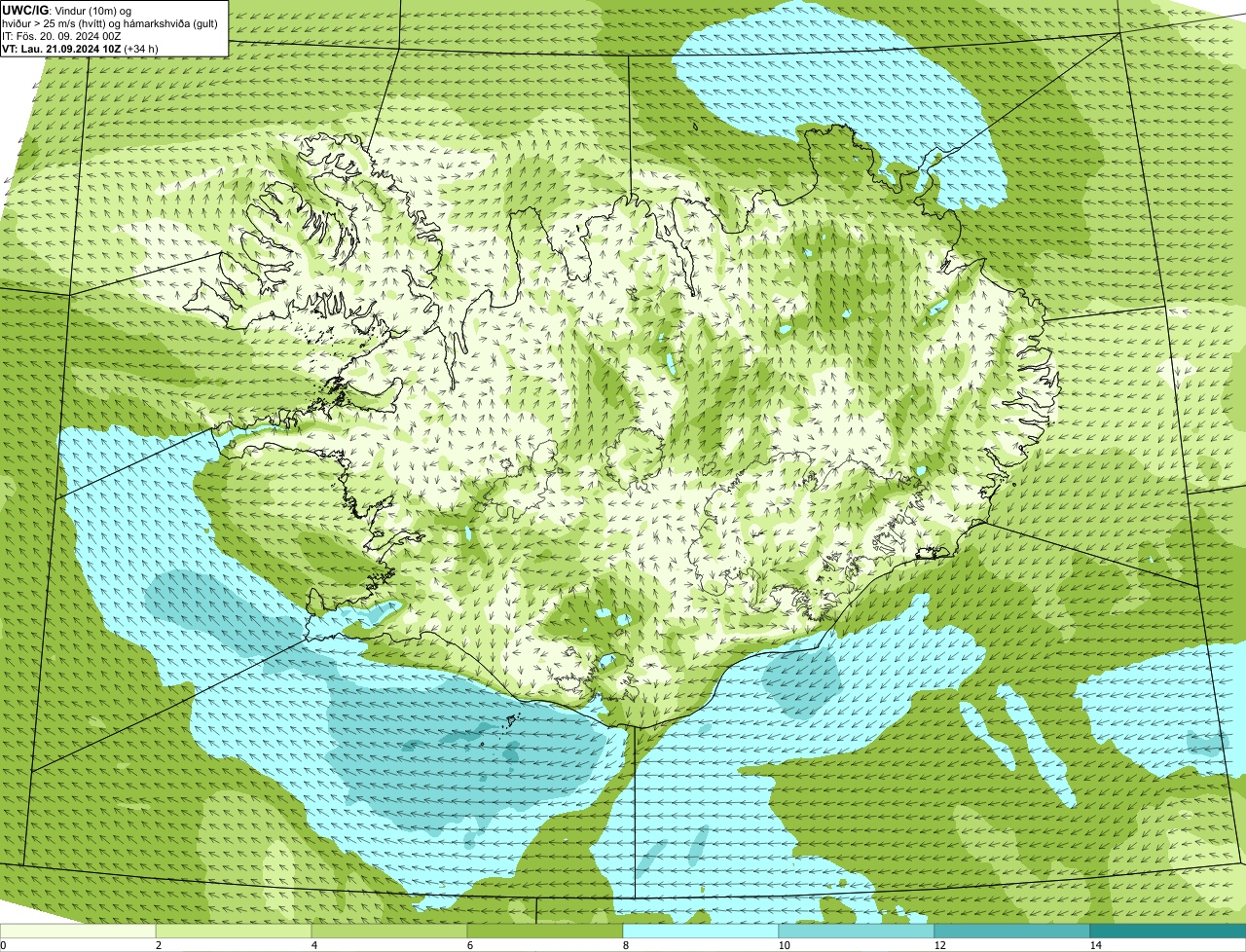Select the 6–8 m/s dark green scale segment
This screenshot has width=1246, height=952.
pos(545,932)
